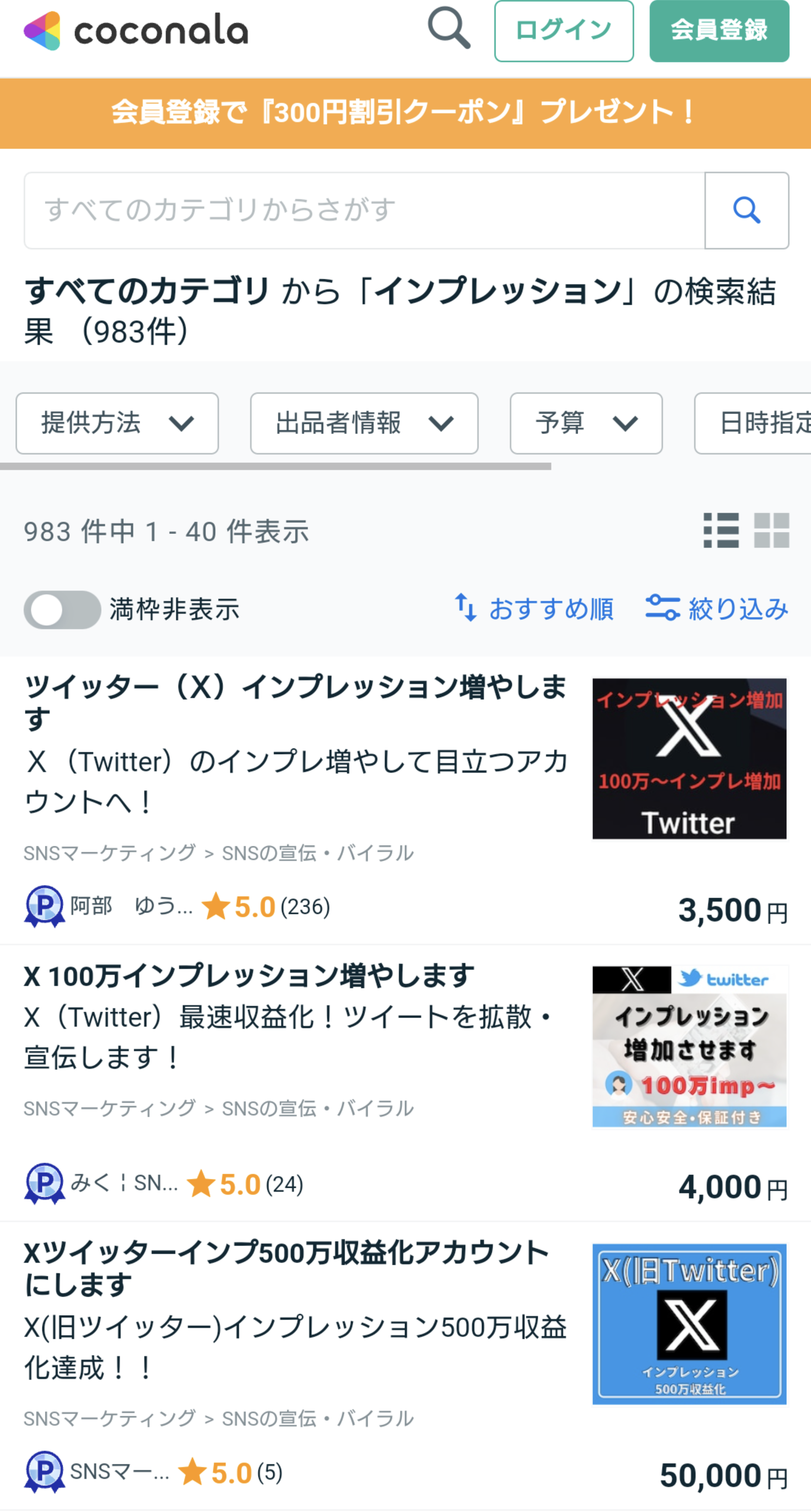Click 阿部 ゆう seller PRO badge icon
The image size is (811, 1512).
pos(44,906)
